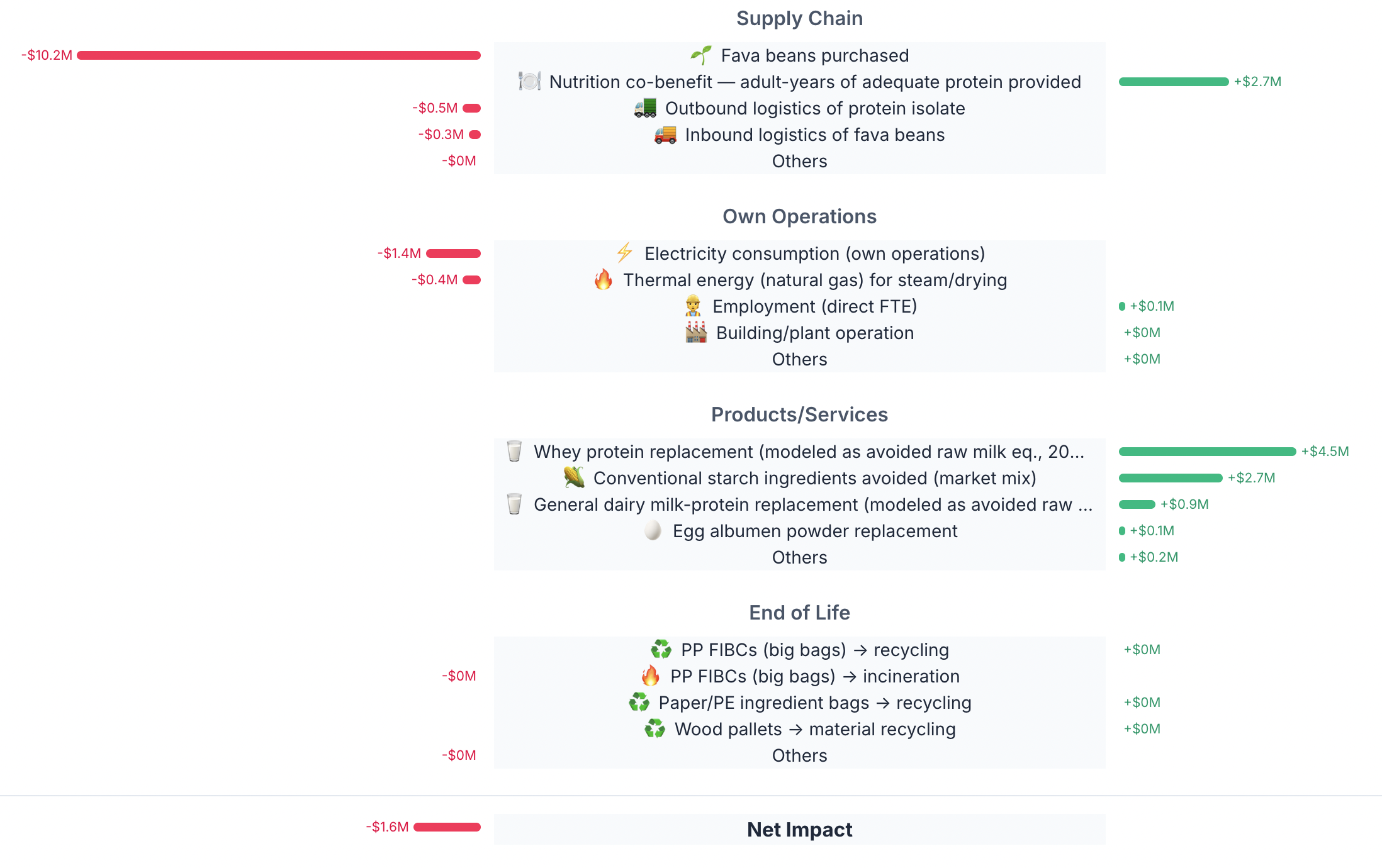Click the plate icon next to Nutrition co-benefit
1382x868 pixels.
529,82
